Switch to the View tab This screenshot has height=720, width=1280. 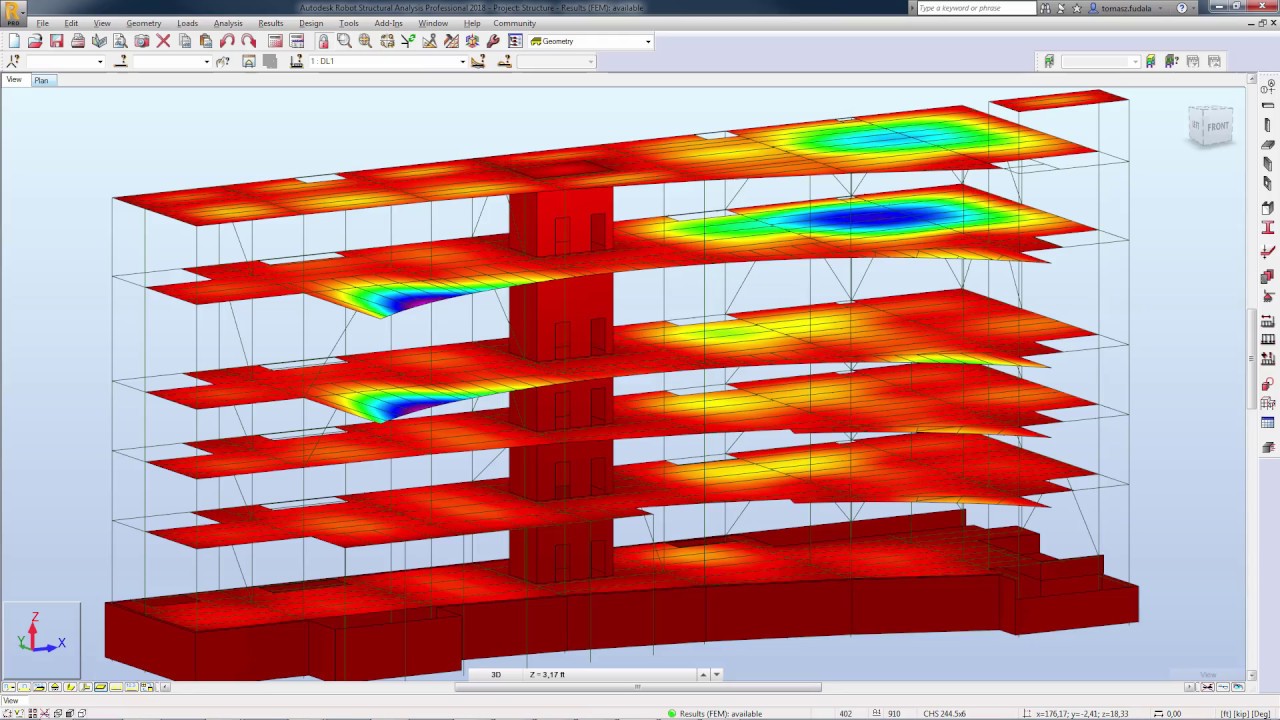click(x=14, y=80)
